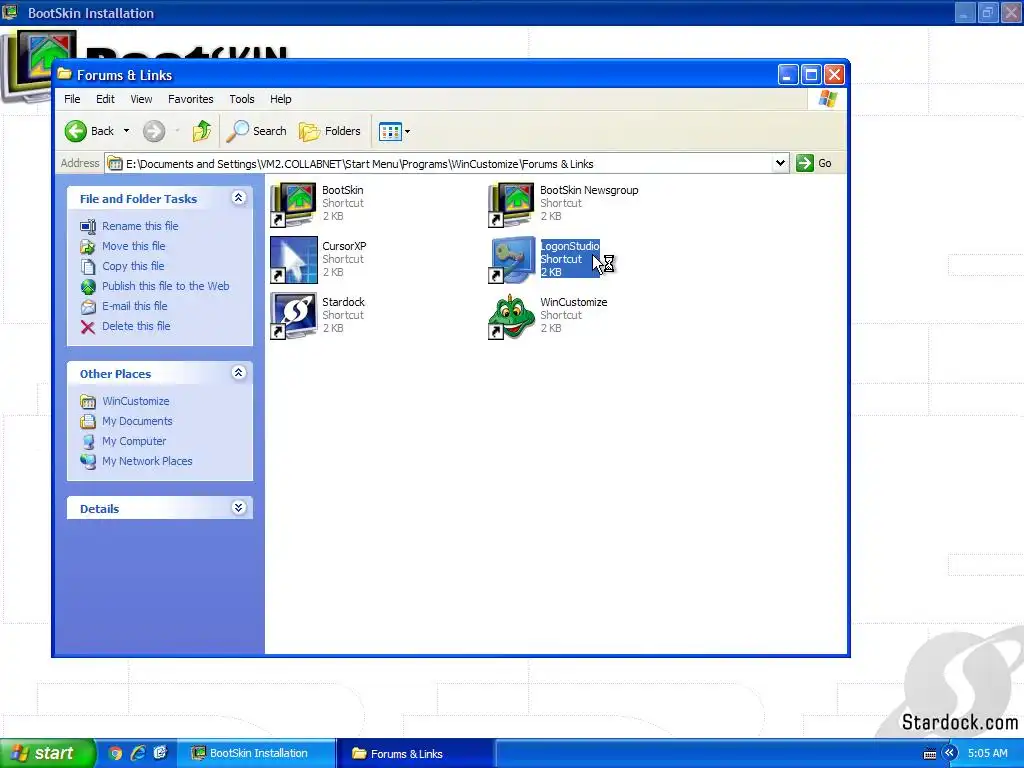Open Search in Explorer toolbar
1024x768 pixels.
(257, 131)
